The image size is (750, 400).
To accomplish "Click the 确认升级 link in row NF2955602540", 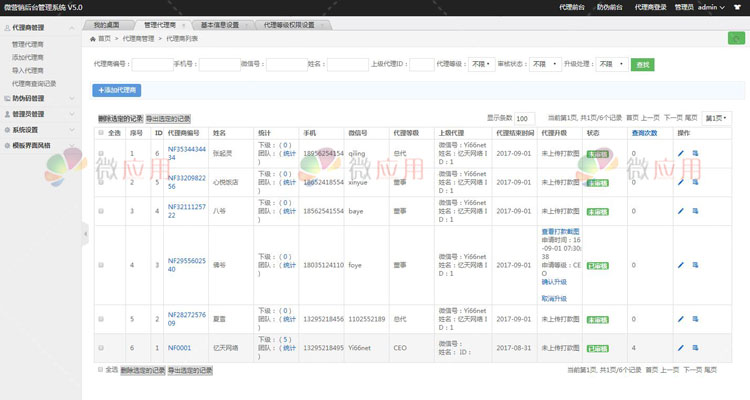I will [x=554, y=282].
